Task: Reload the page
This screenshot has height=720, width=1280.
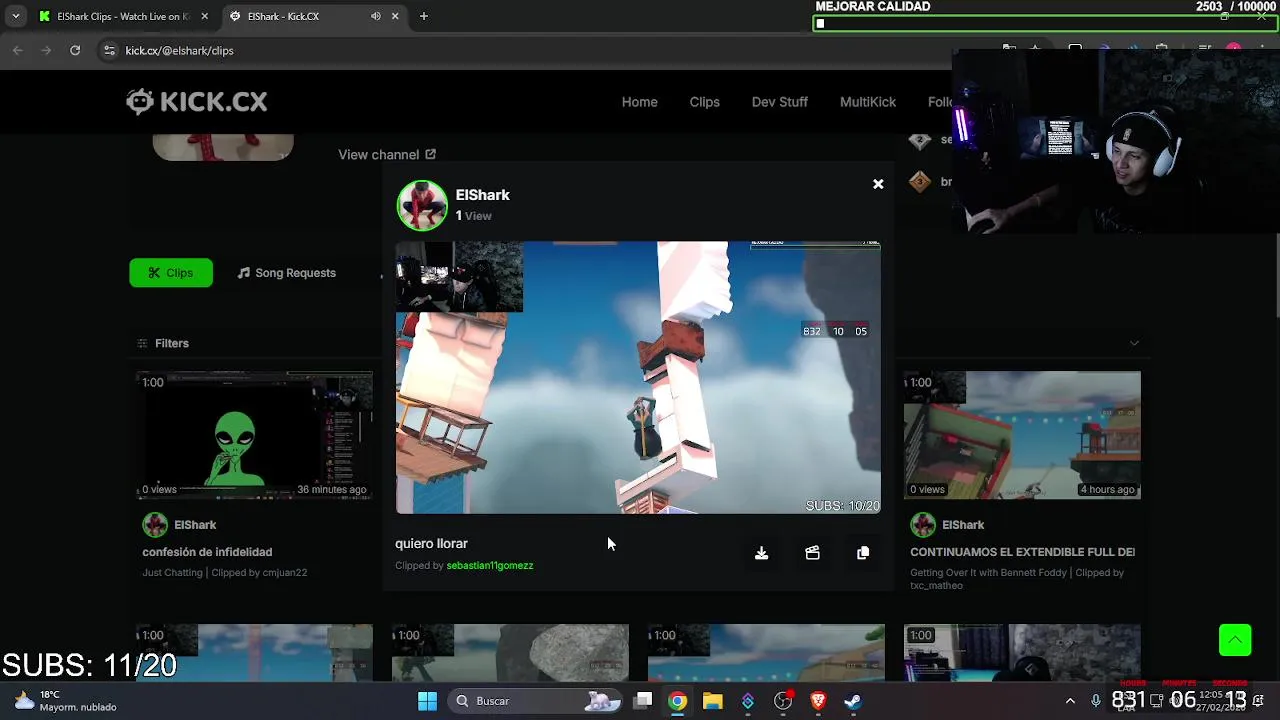Action: [75, 50]
